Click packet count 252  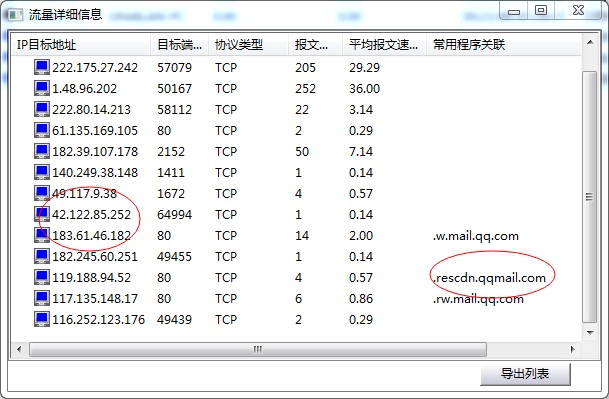pyautogui.click(x=305, y=89)
